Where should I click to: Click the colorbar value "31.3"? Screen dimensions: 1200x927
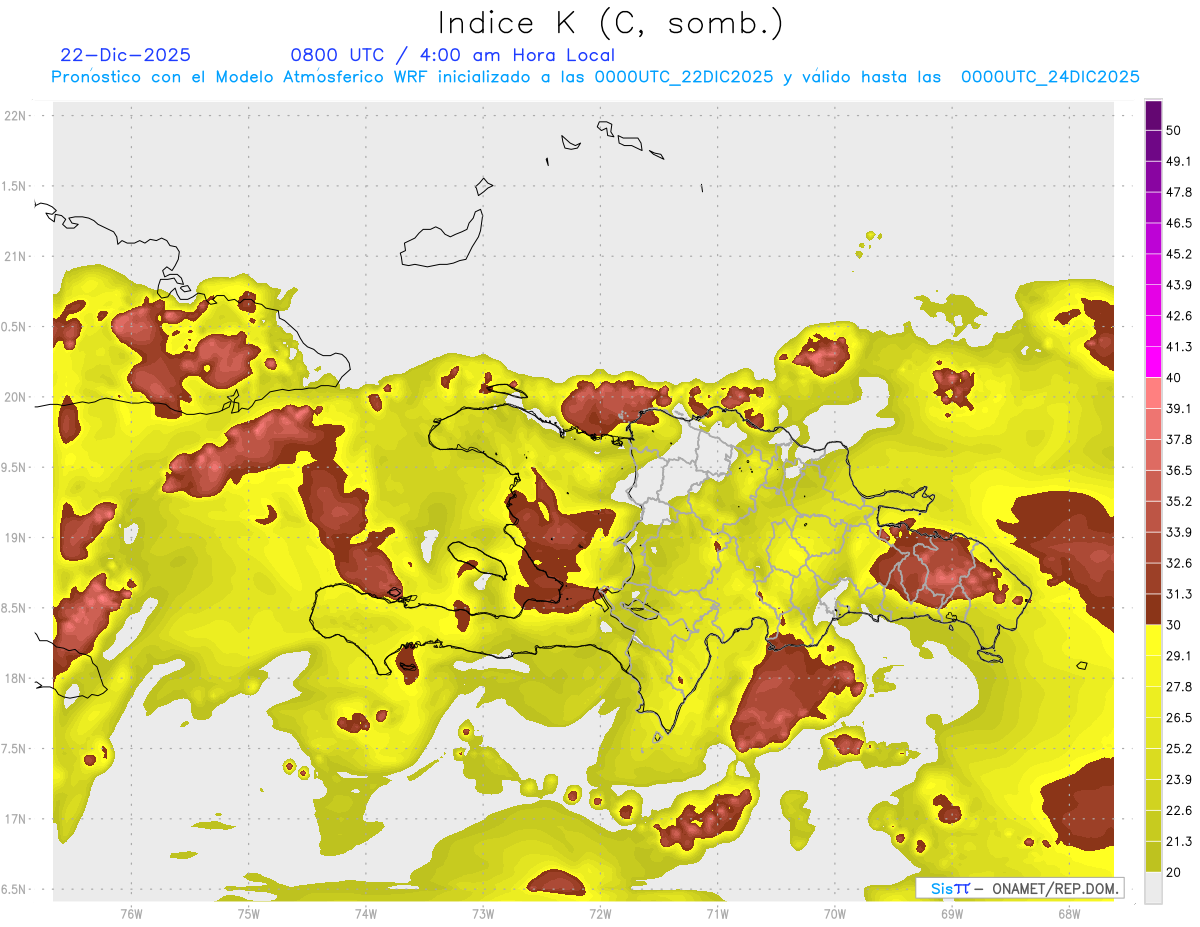[x=1179, y=594]
